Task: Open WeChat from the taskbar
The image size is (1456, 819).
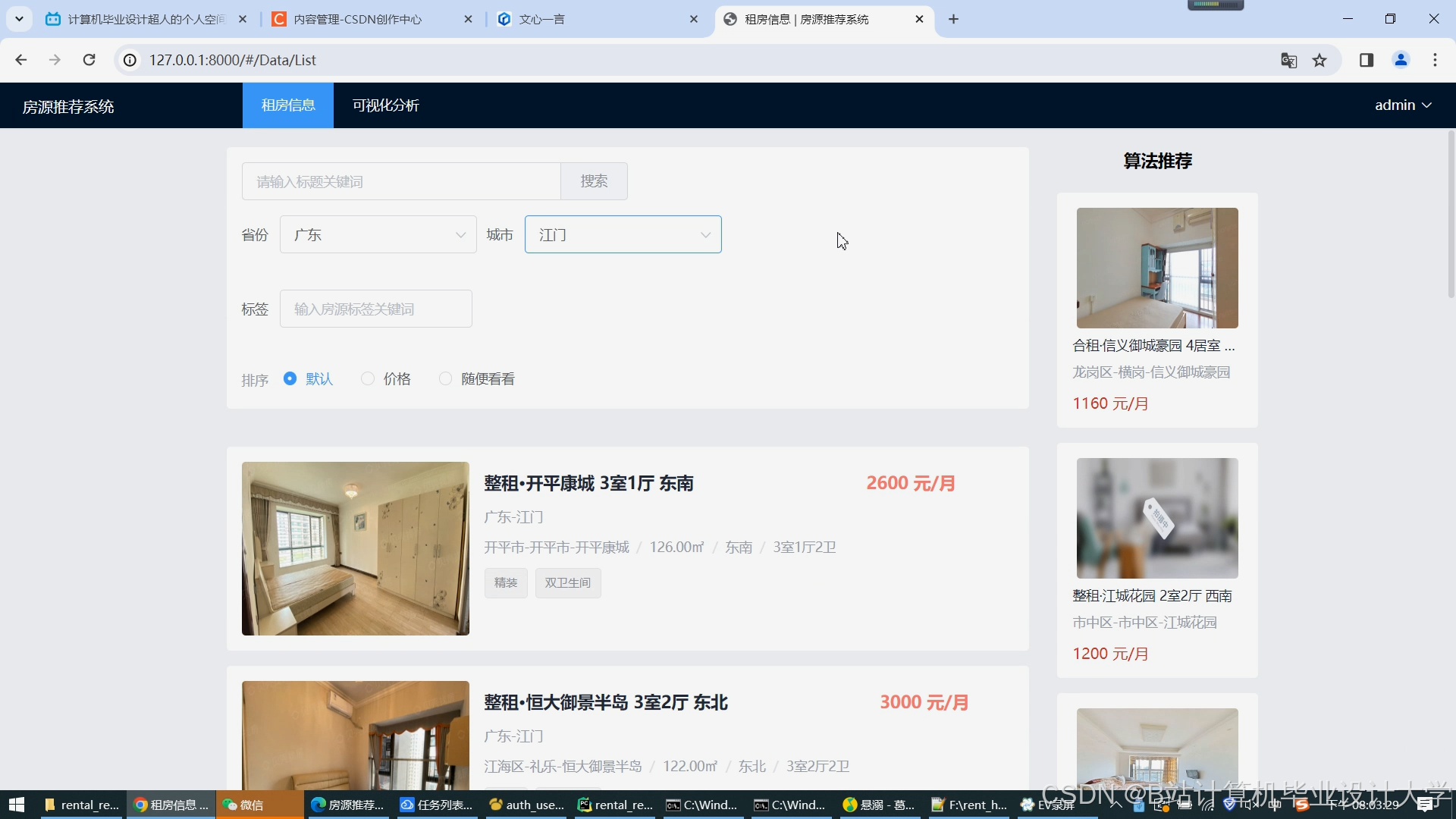Action: (x=244, y=805)
